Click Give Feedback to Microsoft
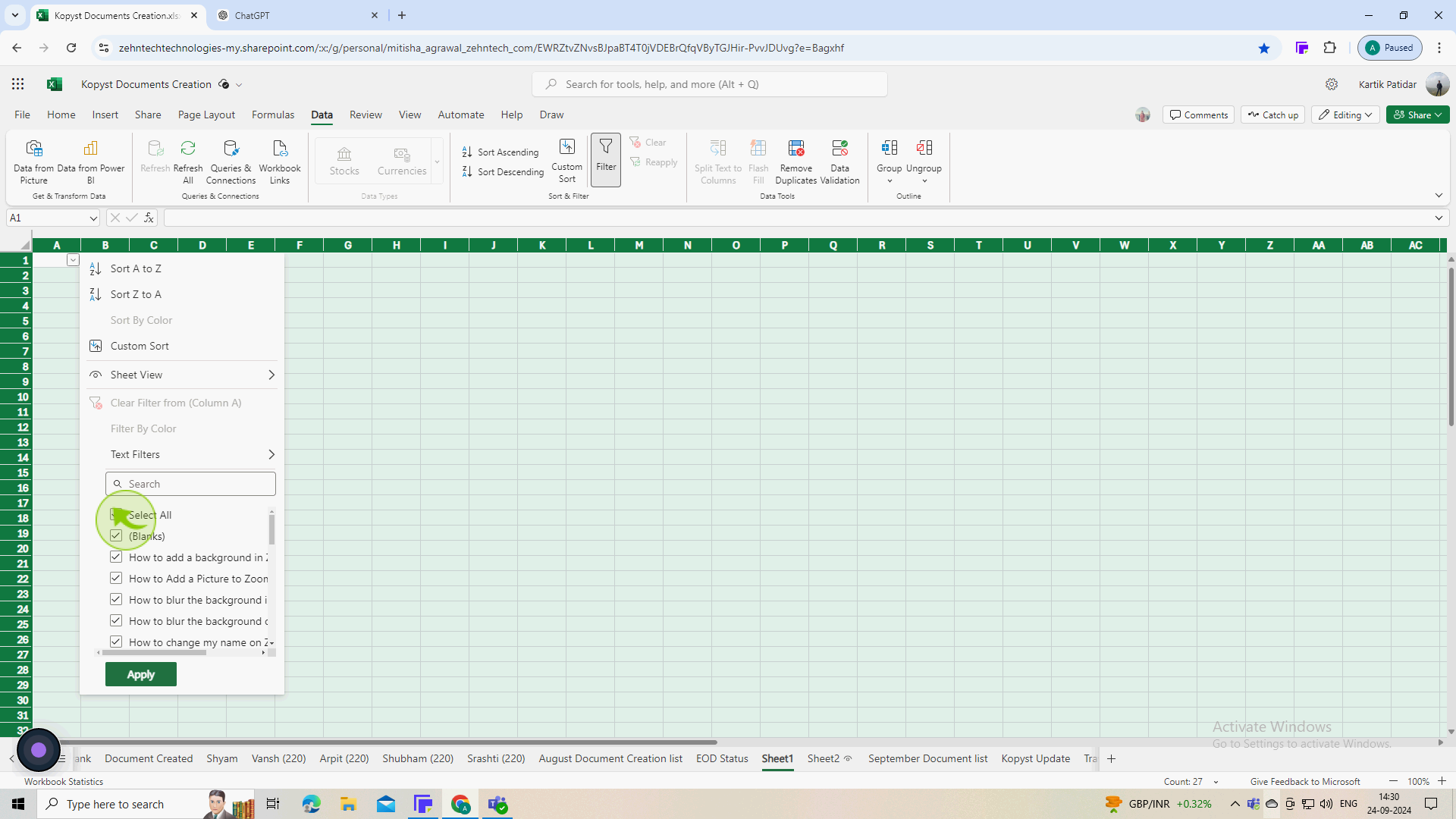 point(1304,781)
